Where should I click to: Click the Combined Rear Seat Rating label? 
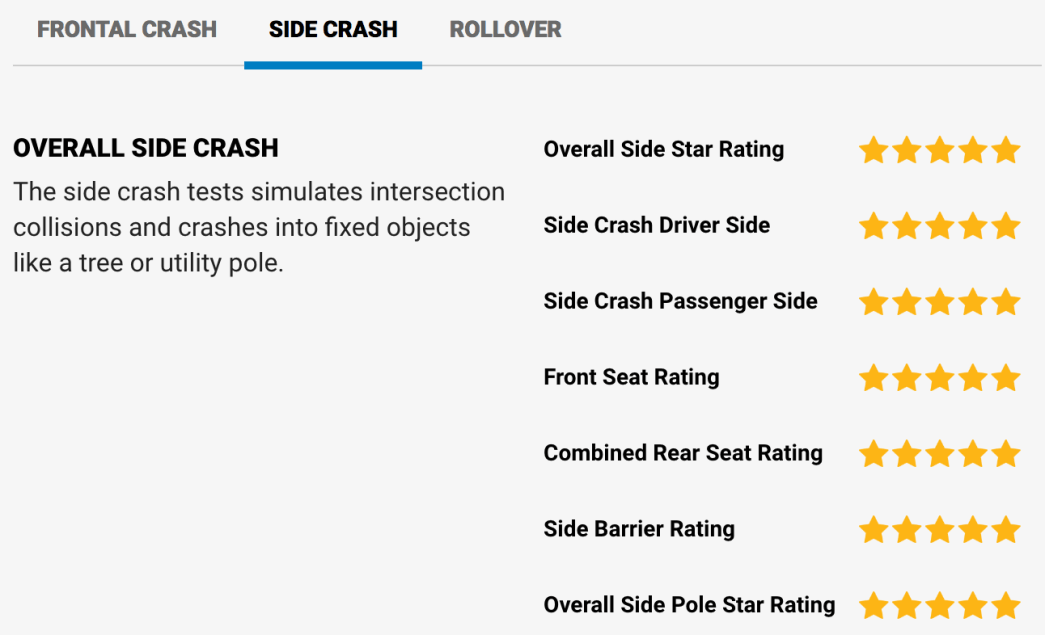(x=683, y=453)
